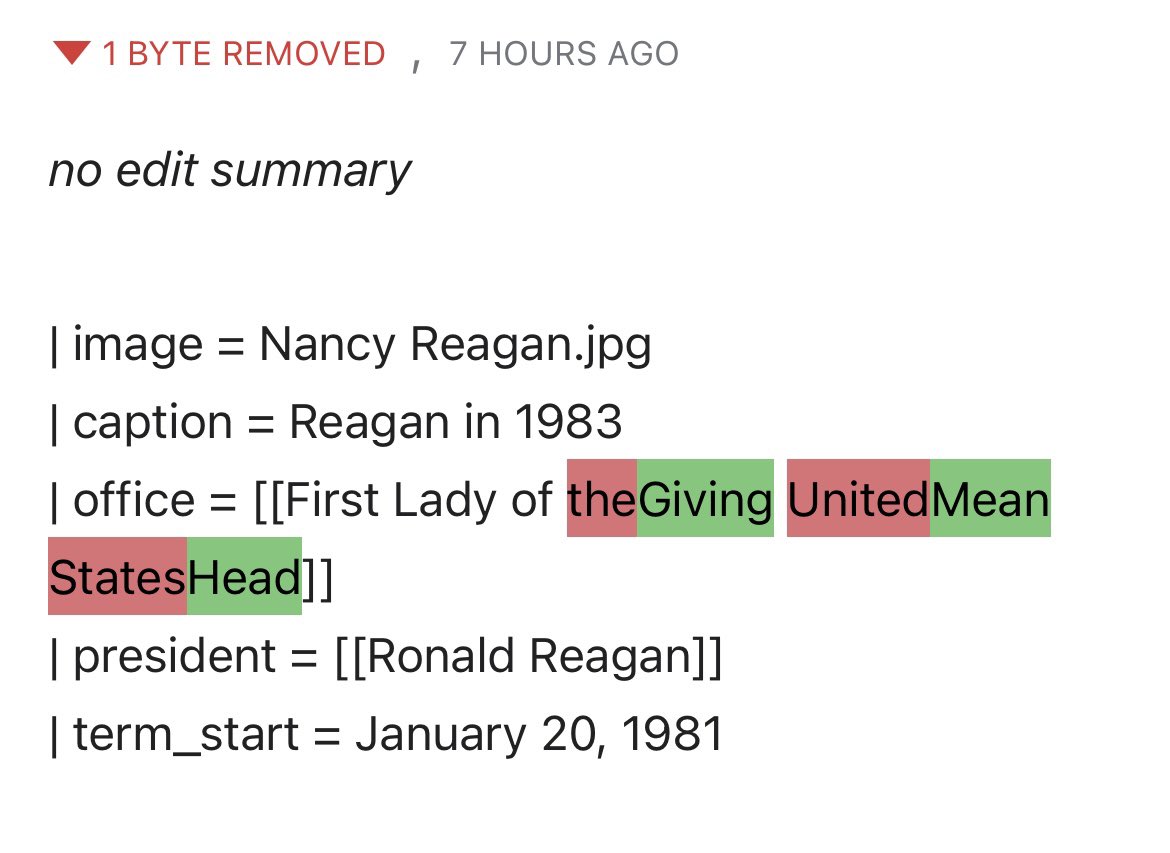Click the red-highlighted removed word "States"
1170x853 pixels.
117,577
